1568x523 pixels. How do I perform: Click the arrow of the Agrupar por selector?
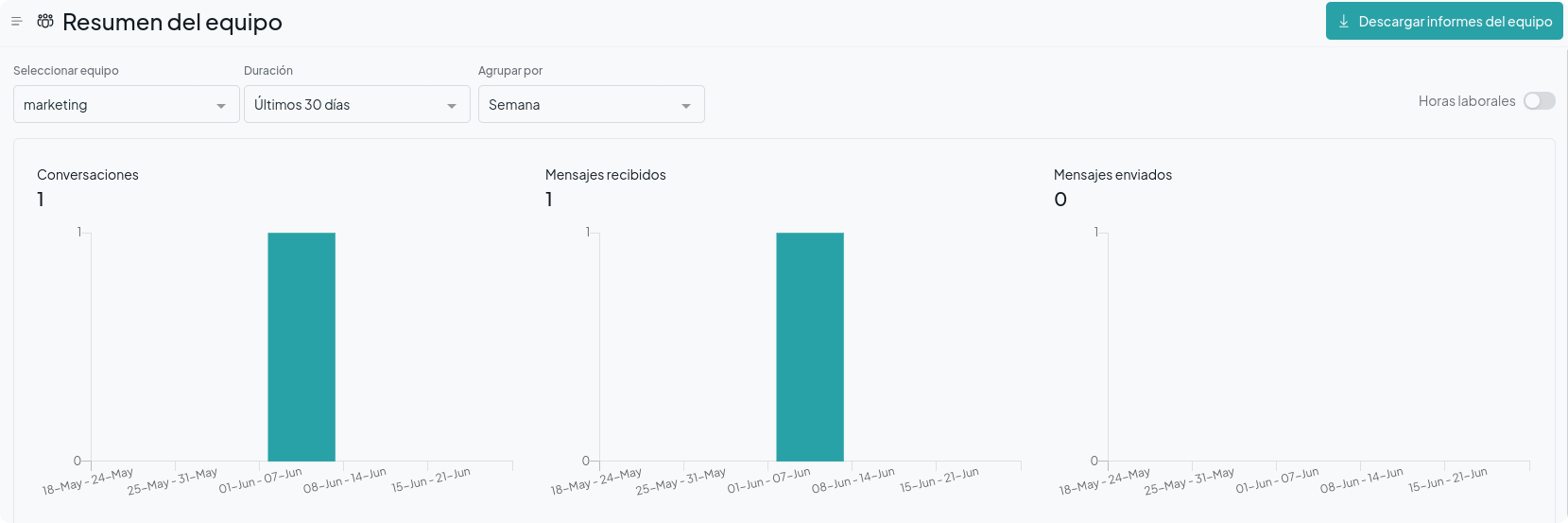686,106
